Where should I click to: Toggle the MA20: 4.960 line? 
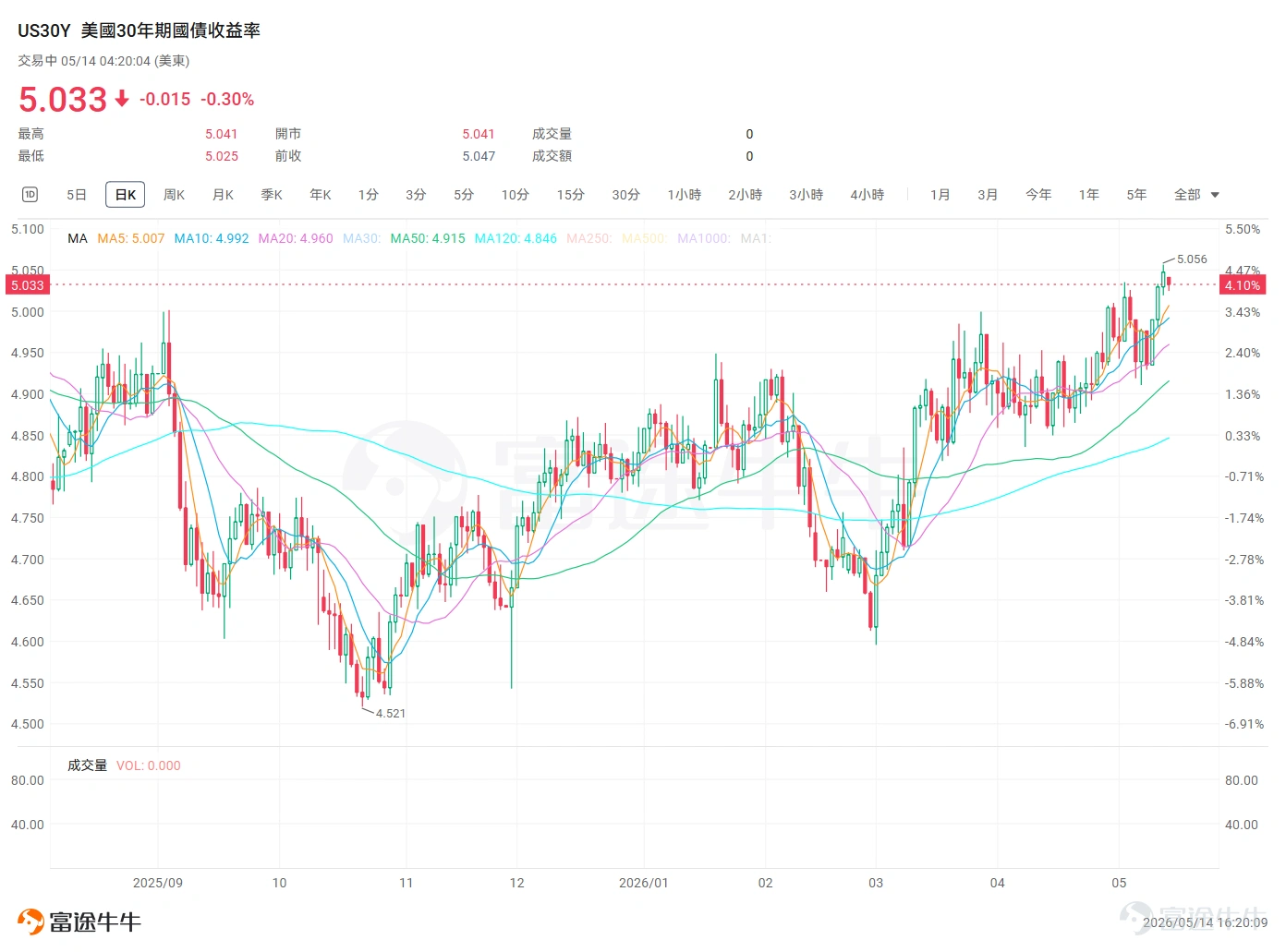click(x=296, y=238)
